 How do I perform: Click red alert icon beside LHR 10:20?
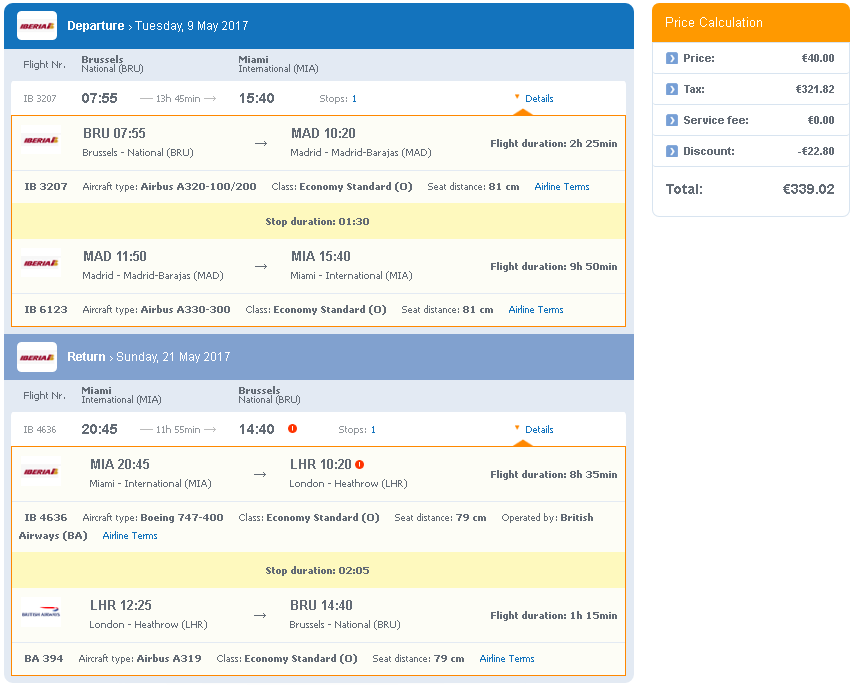359,464
